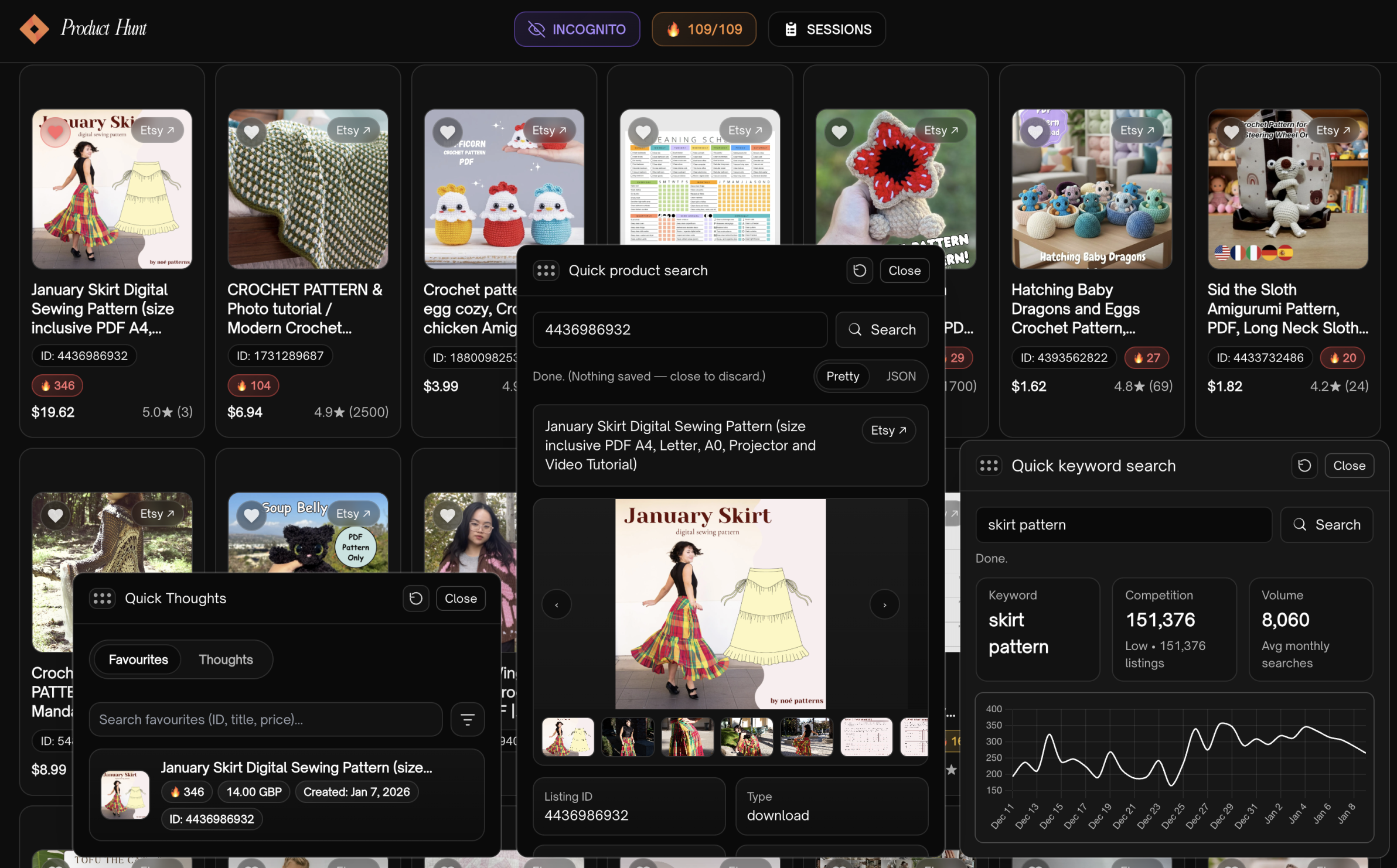This screenshot has width=1397, height=868.
Task: Favourite the Hatching Baby Dragons card
Action: coord(1035,131)
